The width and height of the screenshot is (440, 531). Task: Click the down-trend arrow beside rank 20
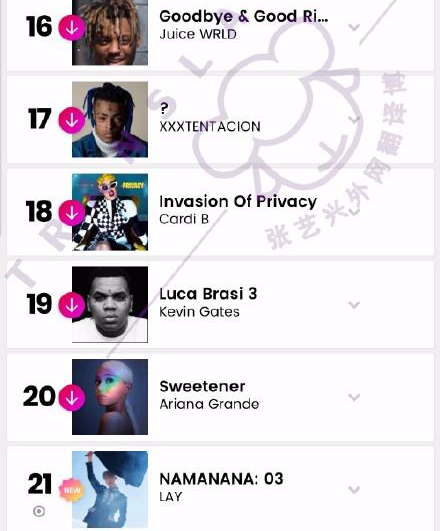coord(72,398)
